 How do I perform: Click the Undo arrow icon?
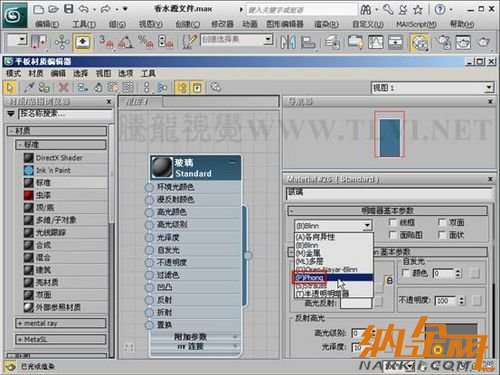tap(83, 9)
